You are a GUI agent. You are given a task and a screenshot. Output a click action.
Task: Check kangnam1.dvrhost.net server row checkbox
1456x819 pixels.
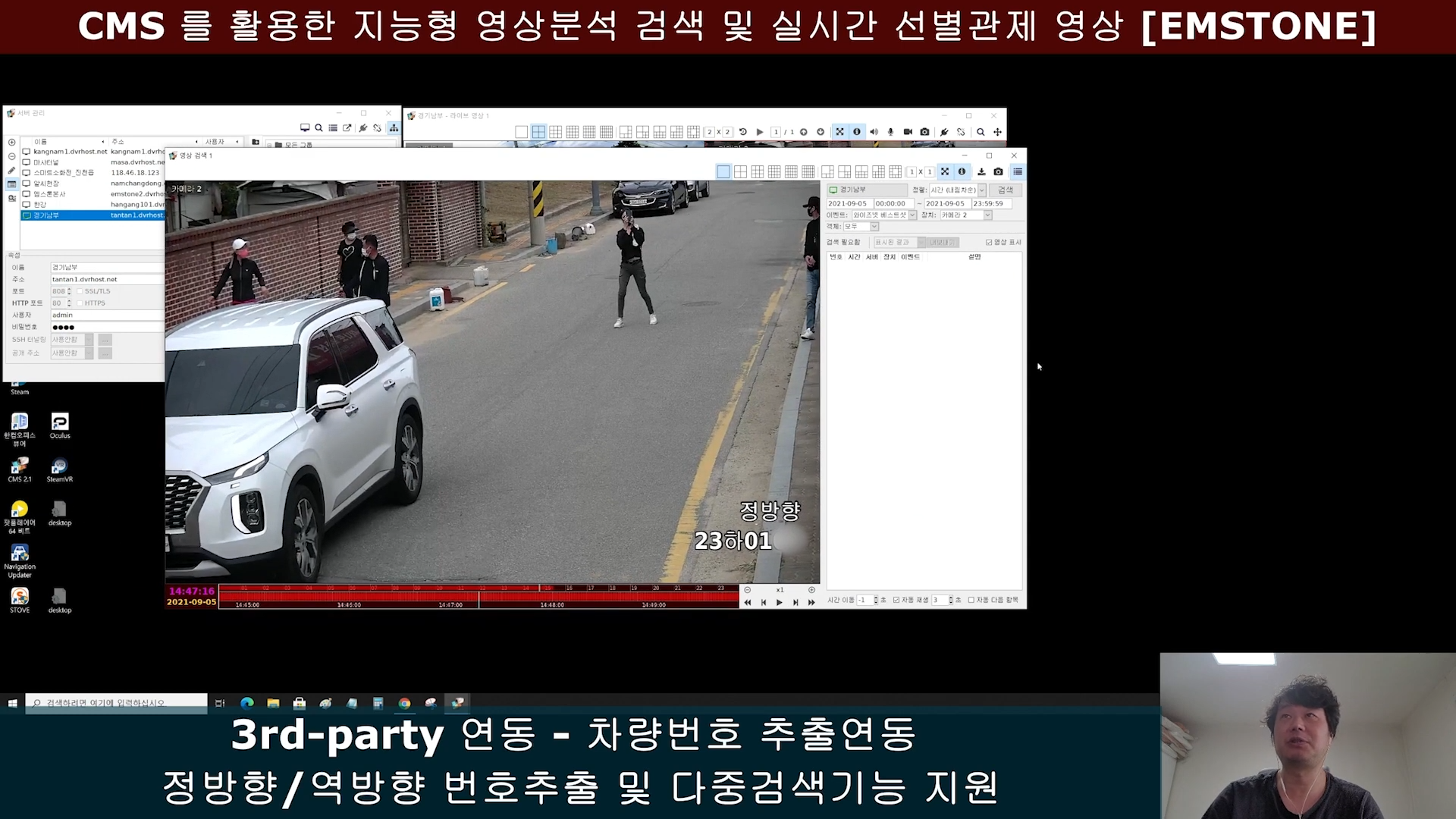[x=27, y=152]
